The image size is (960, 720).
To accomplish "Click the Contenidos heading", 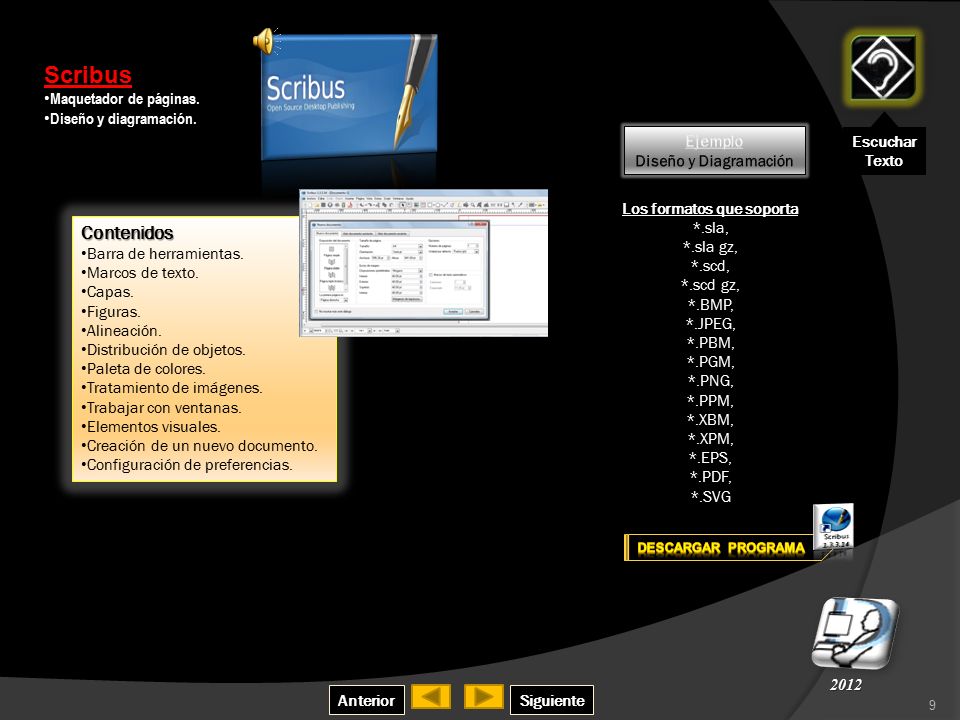I will click(127, 233).
